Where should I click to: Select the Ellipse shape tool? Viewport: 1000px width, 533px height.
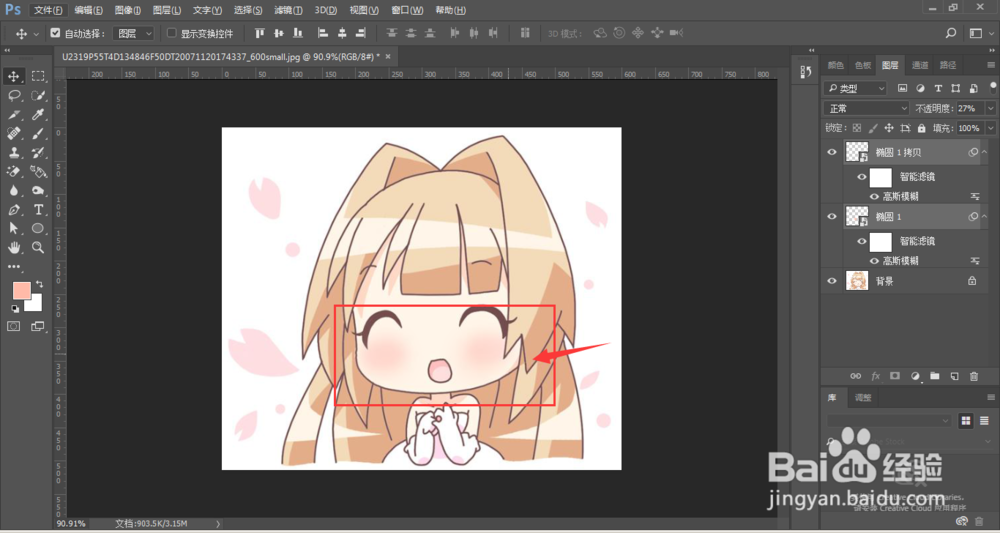pos(38,228)
